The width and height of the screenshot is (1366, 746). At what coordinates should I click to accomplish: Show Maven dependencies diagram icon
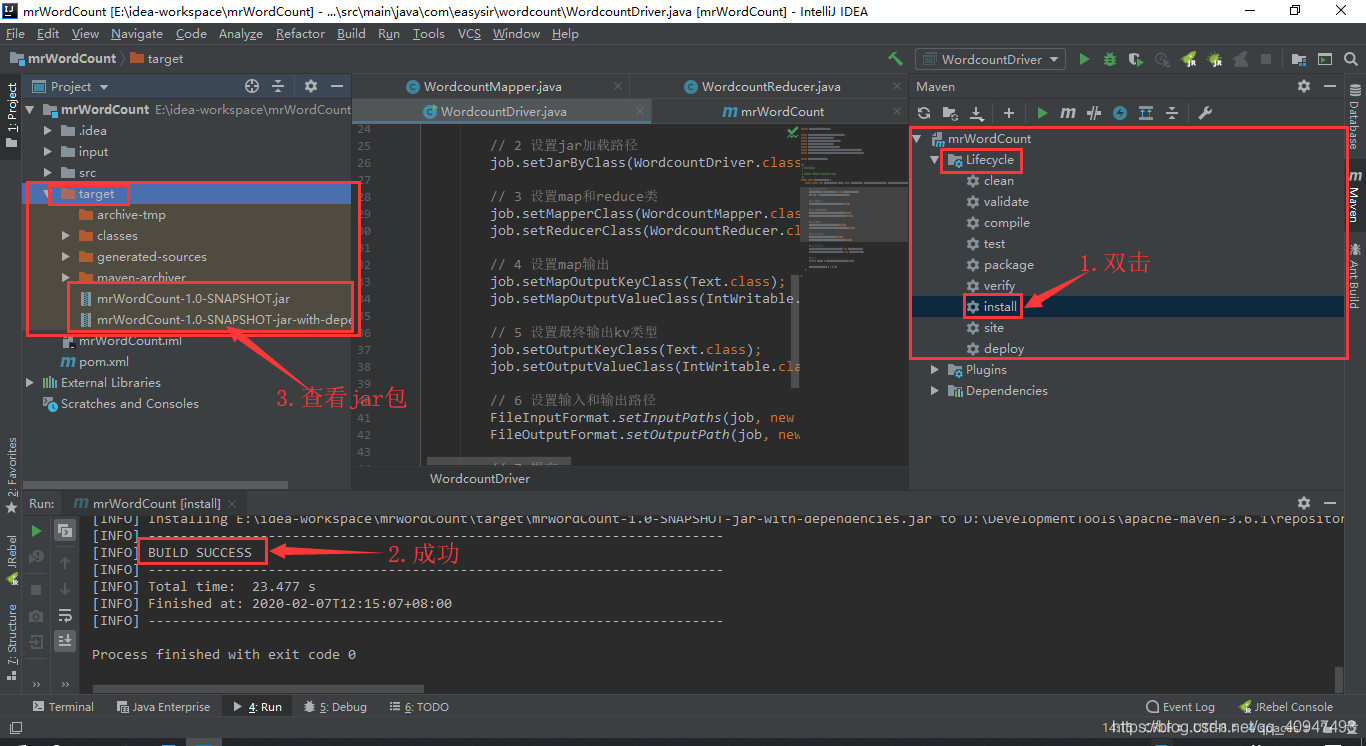[1146, 113]
